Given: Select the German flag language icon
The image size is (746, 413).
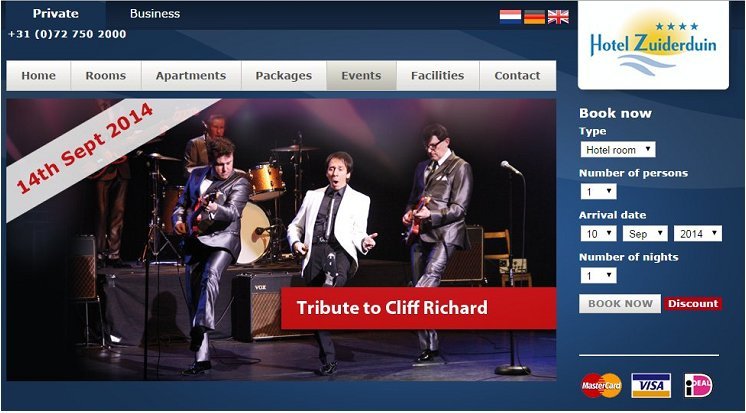Looking at the screenshot, I should tap(534, 17).
